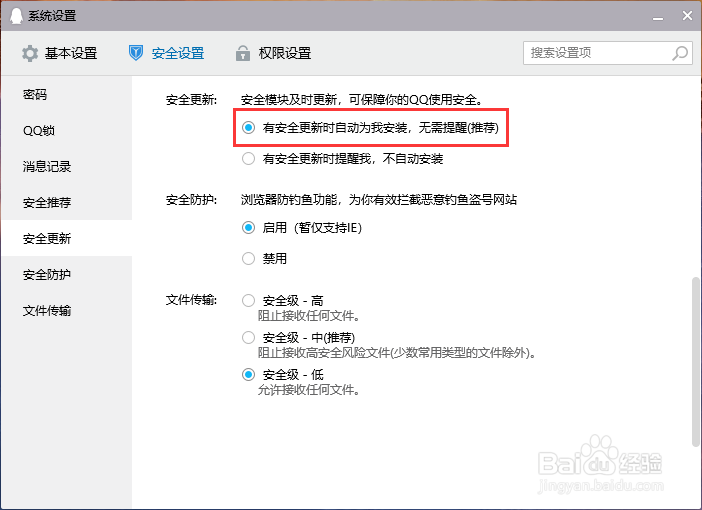This screenshot has width=702, height=510.
Task: Click the 系统设置 window title text
Action: 52,16
